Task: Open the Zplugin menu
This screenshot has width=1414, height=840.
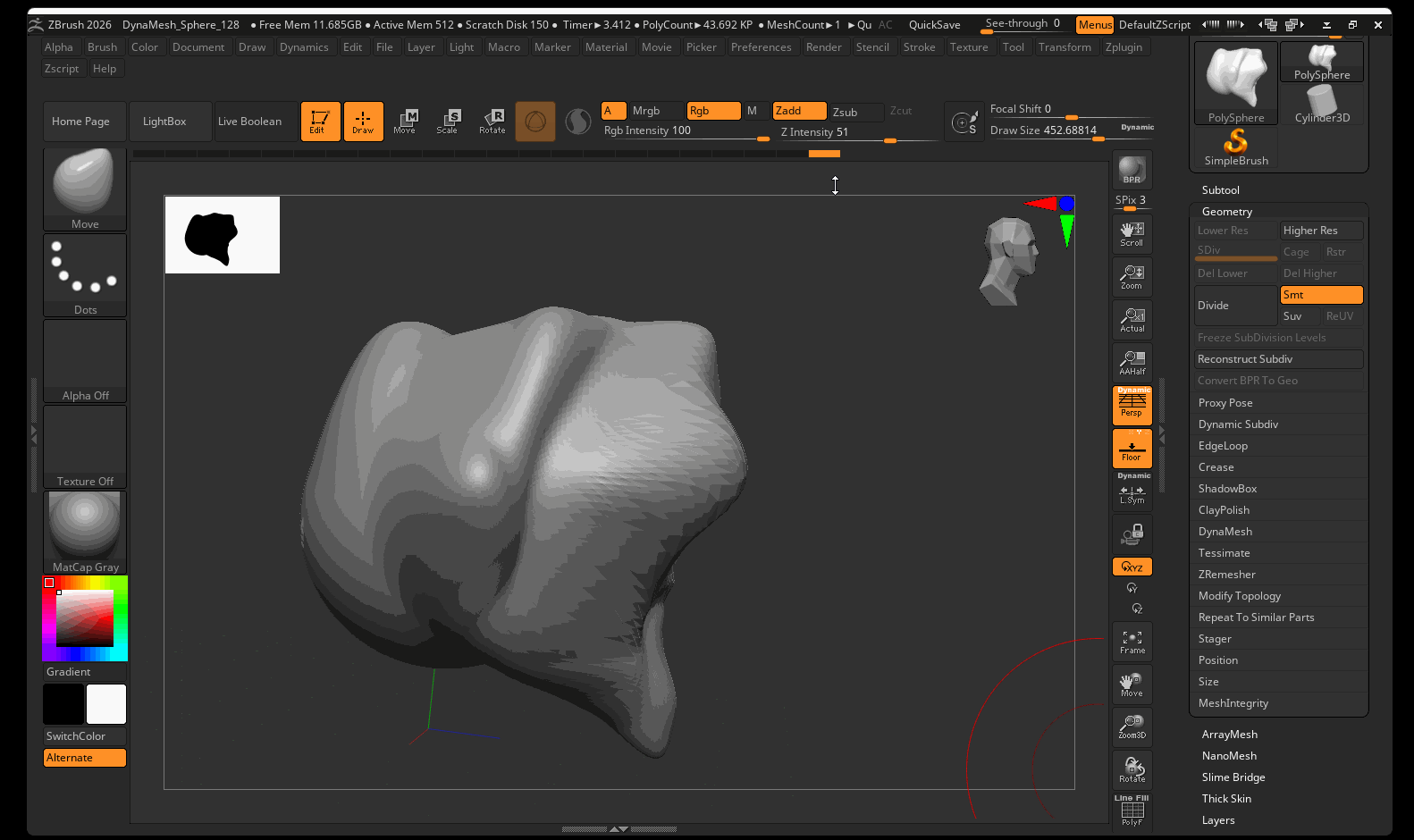Action: click(1124, 47)
